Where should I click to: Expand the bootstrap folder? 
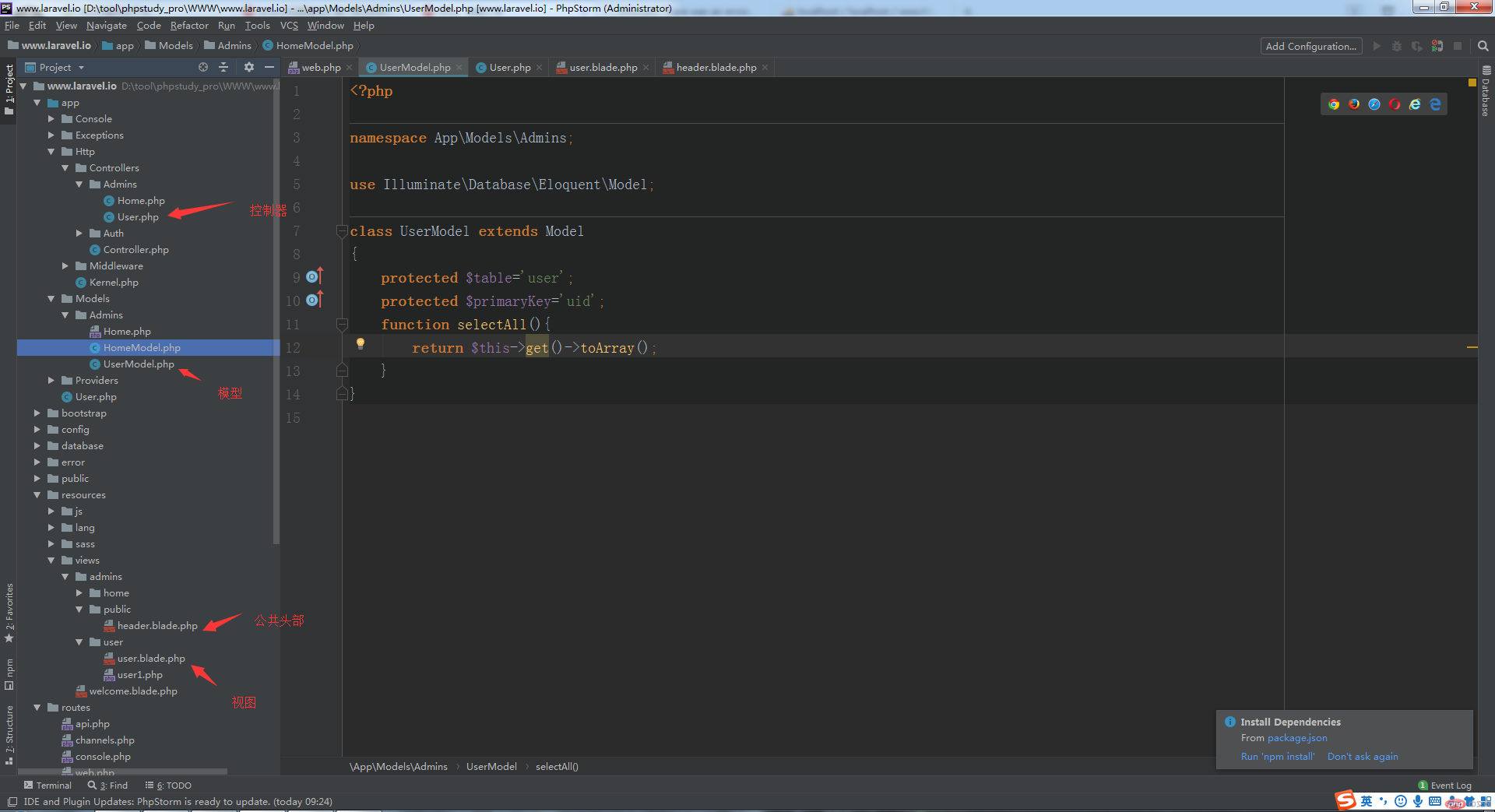(37, 413)
